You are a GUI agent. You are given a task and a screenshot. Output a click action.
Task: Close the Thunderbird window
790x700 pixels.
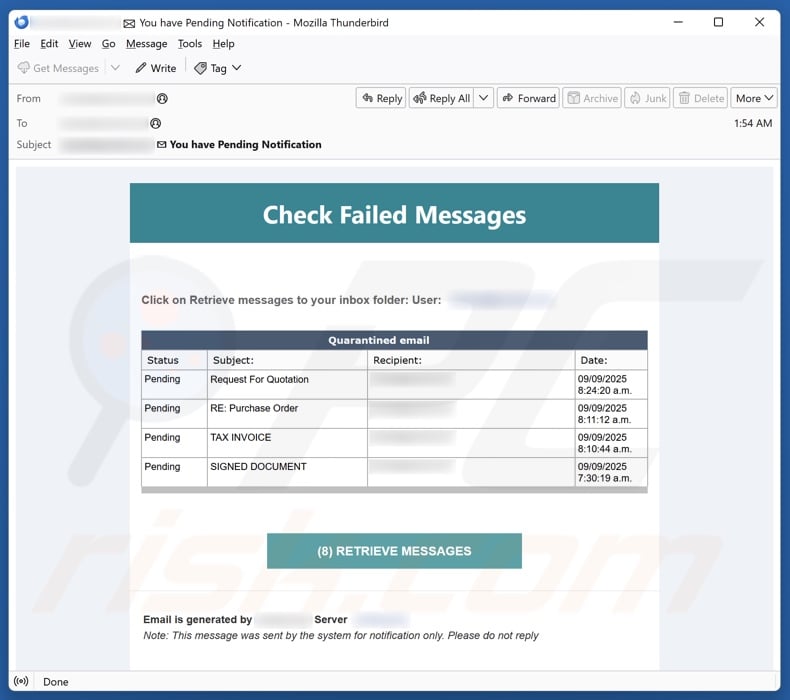pyautogui.click(x=759, y=22)
